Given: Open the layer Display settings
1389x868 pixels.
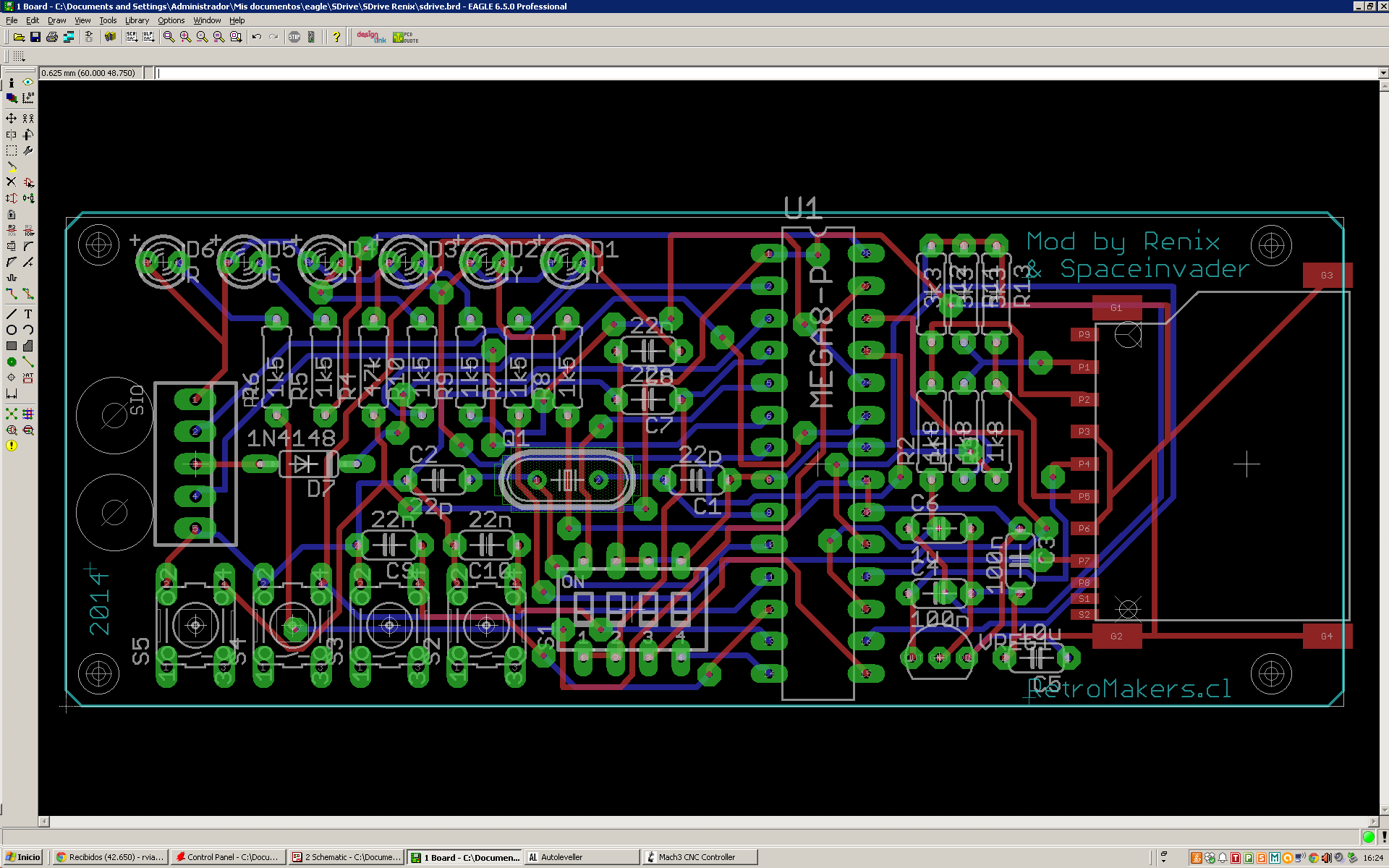Looking at the screenshot, I should pyautogui.click(x=11, y=98).
